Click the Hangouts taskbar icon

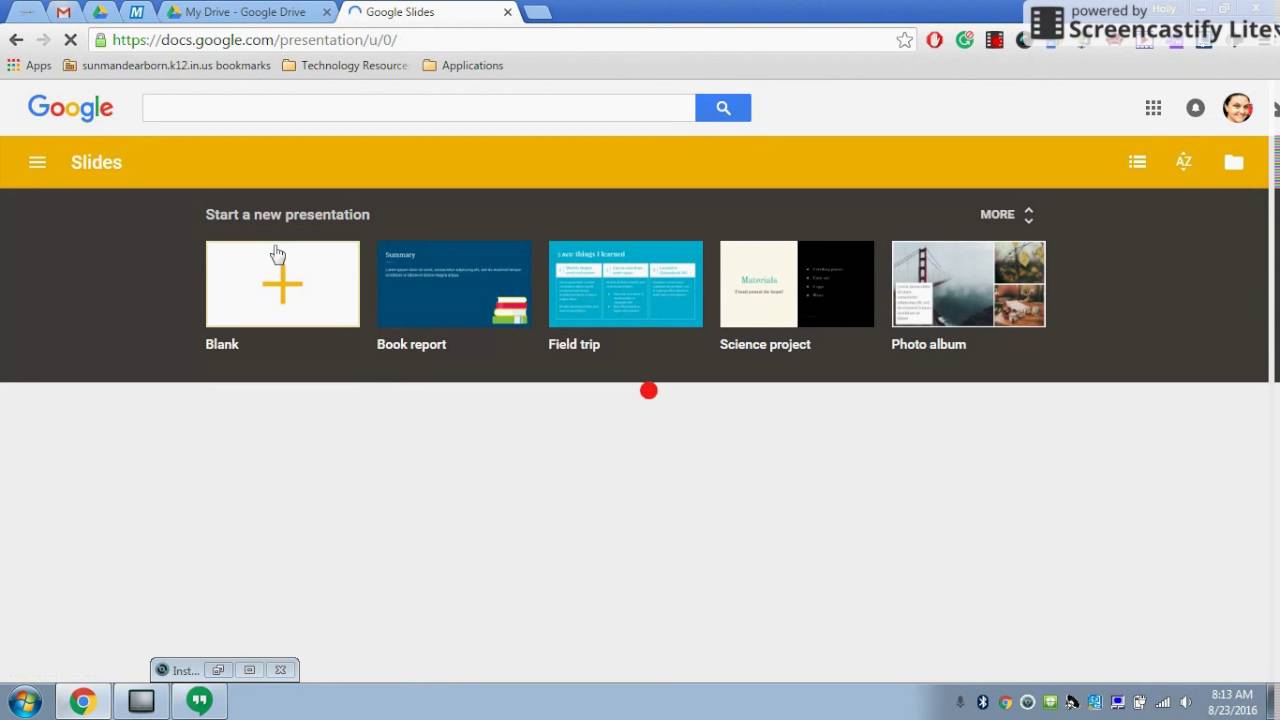pyautogui.click(x=200, y=702)
